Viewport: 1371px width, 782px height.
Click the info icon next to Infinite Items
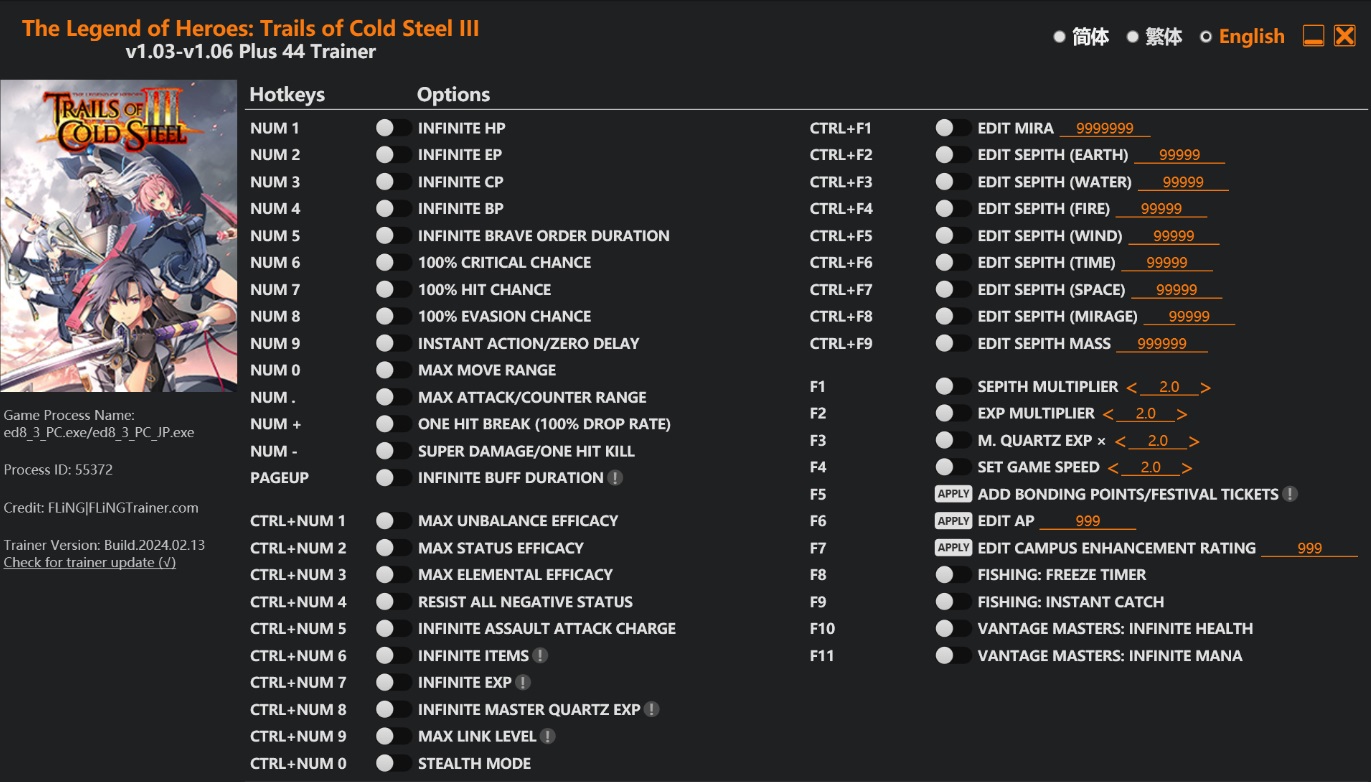(x=540, y=656)
